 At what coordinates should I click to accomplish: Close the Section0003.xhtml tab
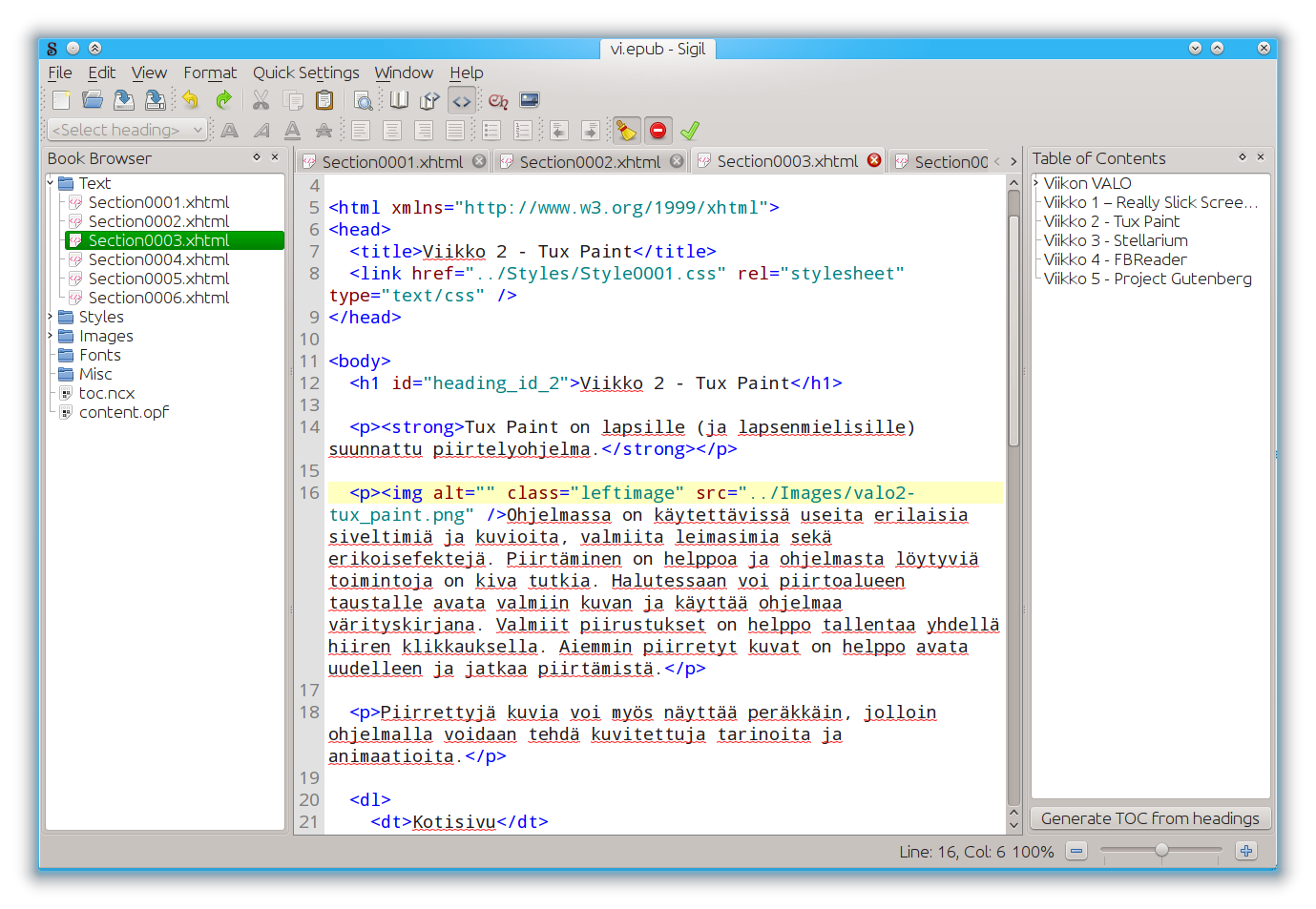(874, 160)
